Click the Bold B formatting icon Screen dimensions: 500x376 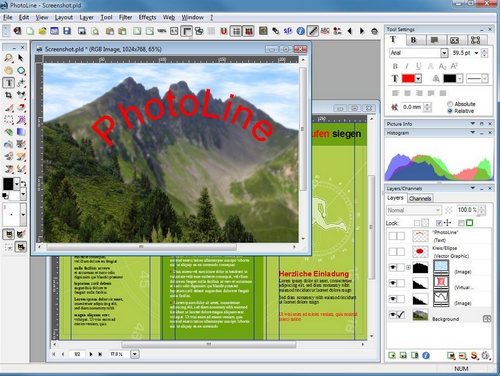click(x=395, y=66)
